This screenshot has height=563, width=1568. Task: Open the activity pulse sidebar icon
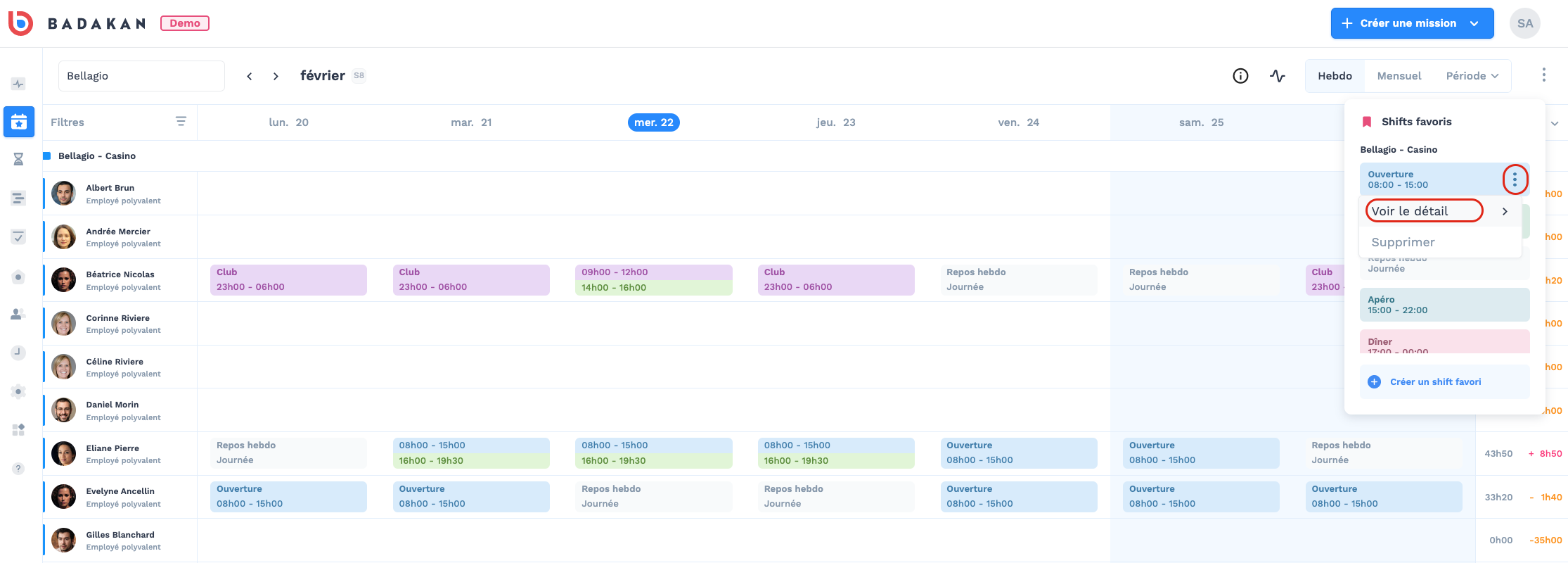(x=19, y=84)
